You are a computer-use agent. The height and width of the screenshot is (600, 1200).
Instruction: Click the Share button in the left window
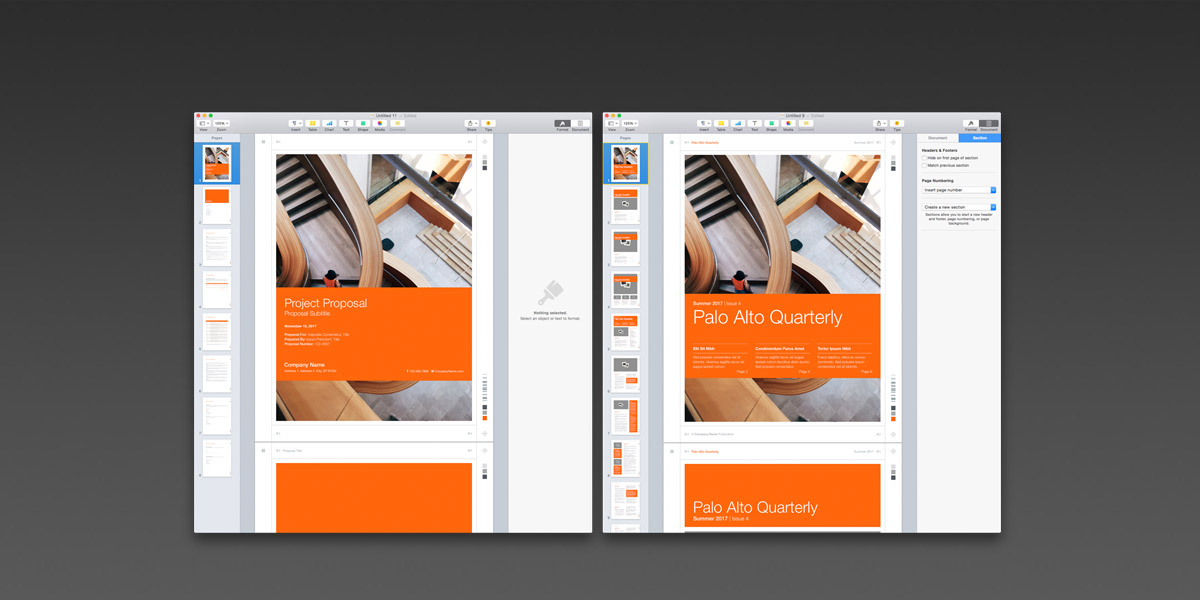471,123
